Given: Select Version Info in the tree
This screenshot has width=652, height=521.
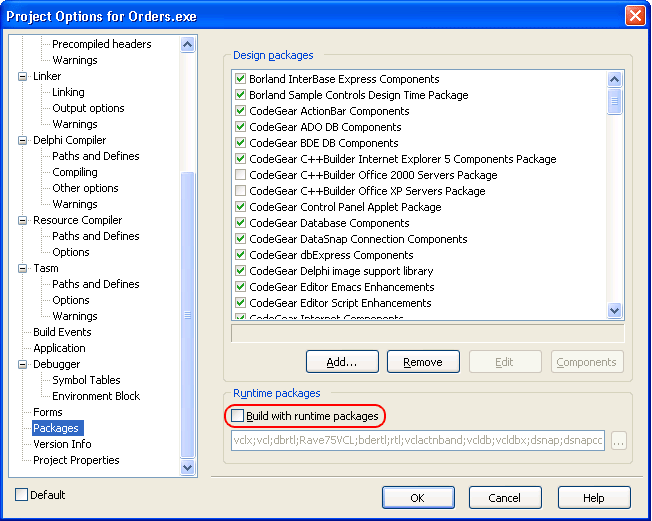Looking at the screenshot, I should (62, 444).
